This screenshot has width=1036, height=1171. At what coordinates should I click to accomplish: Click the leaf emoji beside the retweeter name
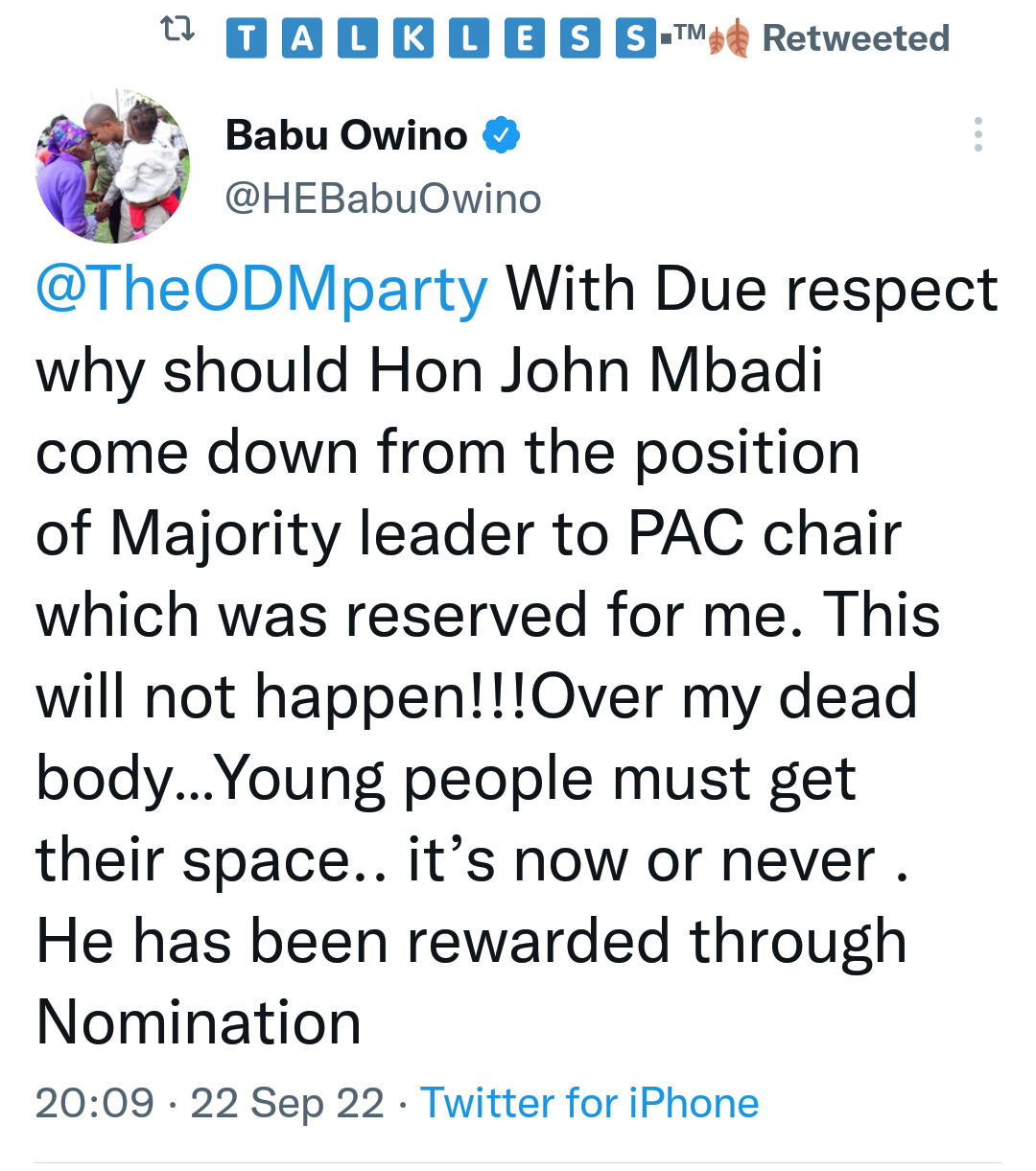(x=729, y=39)
